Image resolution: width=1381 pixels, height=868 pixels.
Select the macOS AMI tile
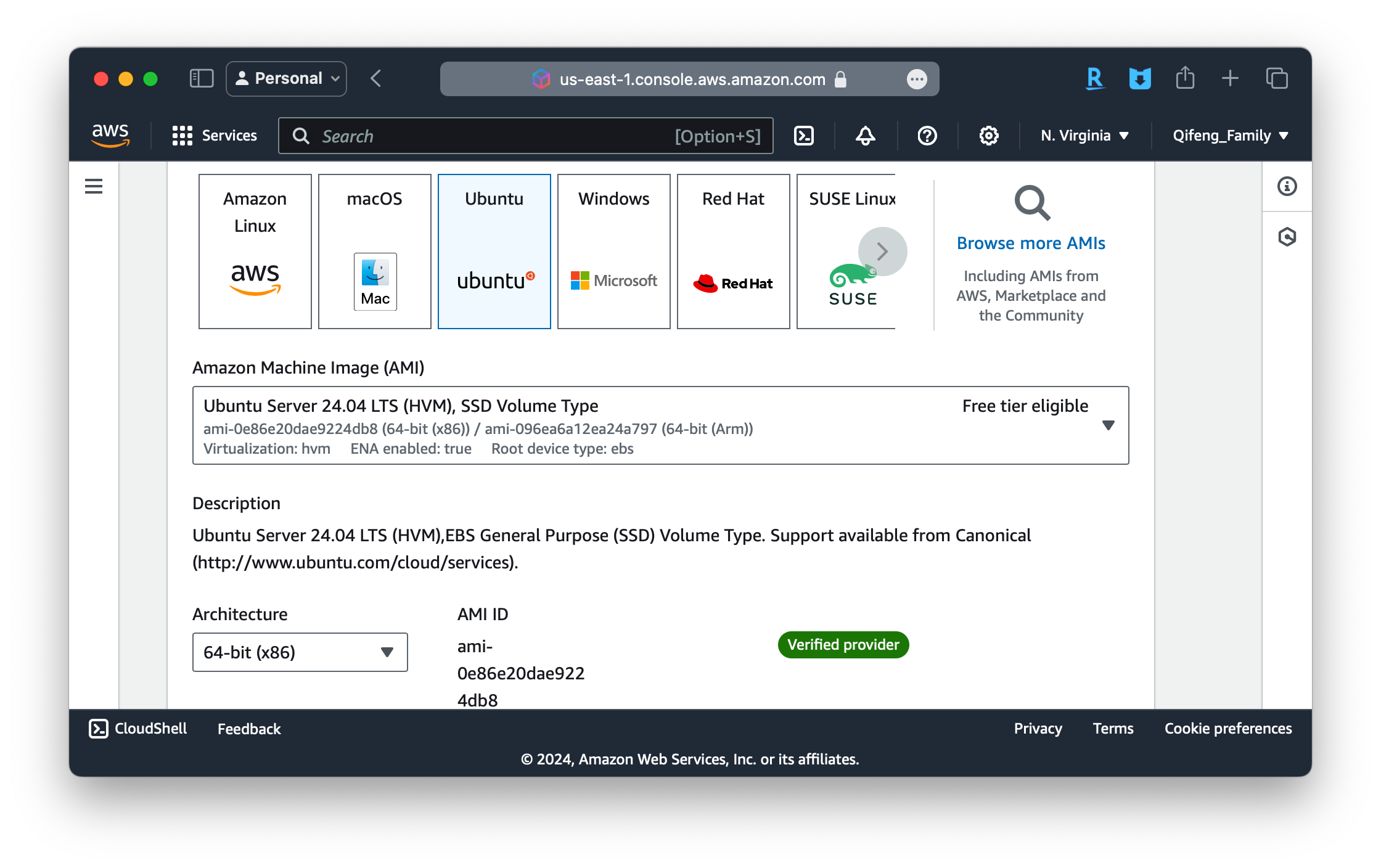click(x=375, y=252)
